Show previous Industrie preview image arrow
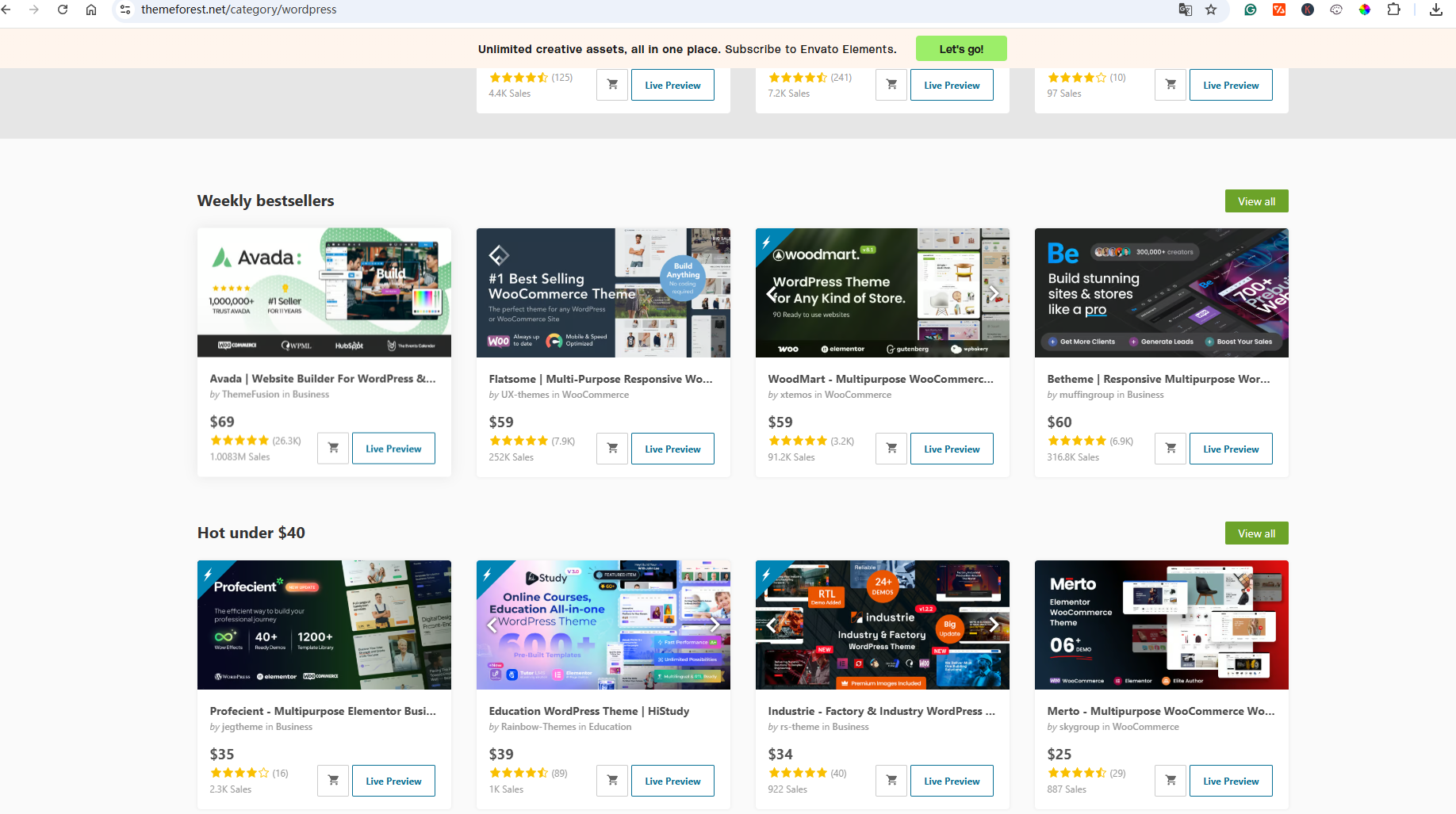The image size is (1456, 814). (772, 625)
